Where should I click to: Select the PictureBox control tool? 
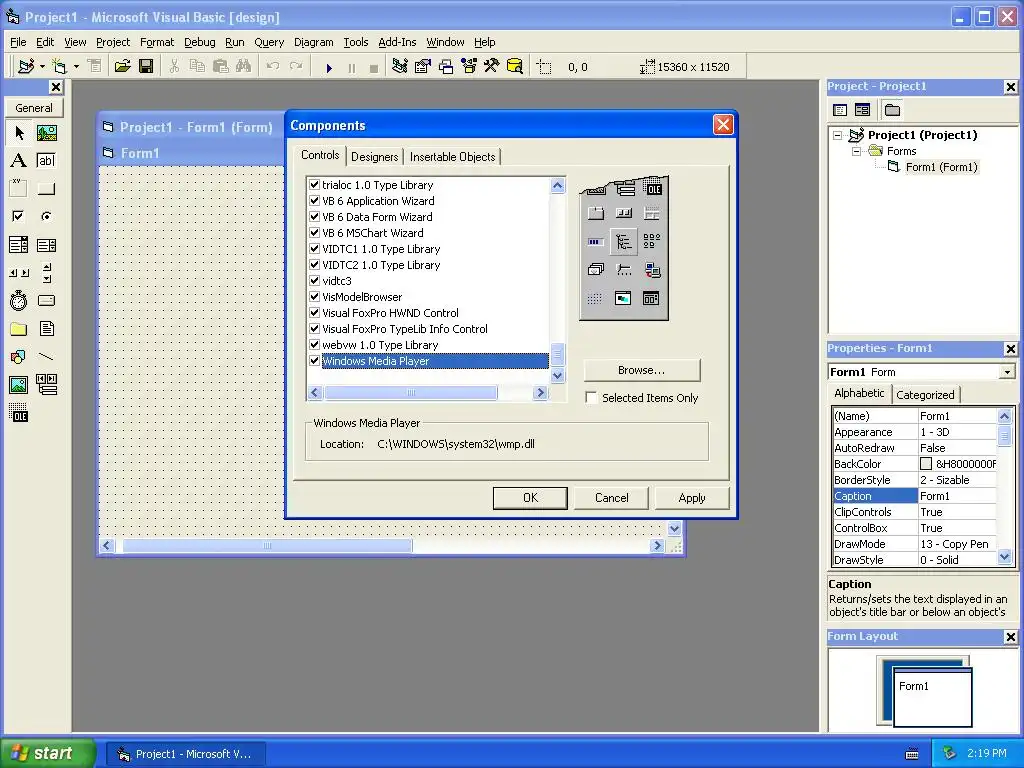46,133
